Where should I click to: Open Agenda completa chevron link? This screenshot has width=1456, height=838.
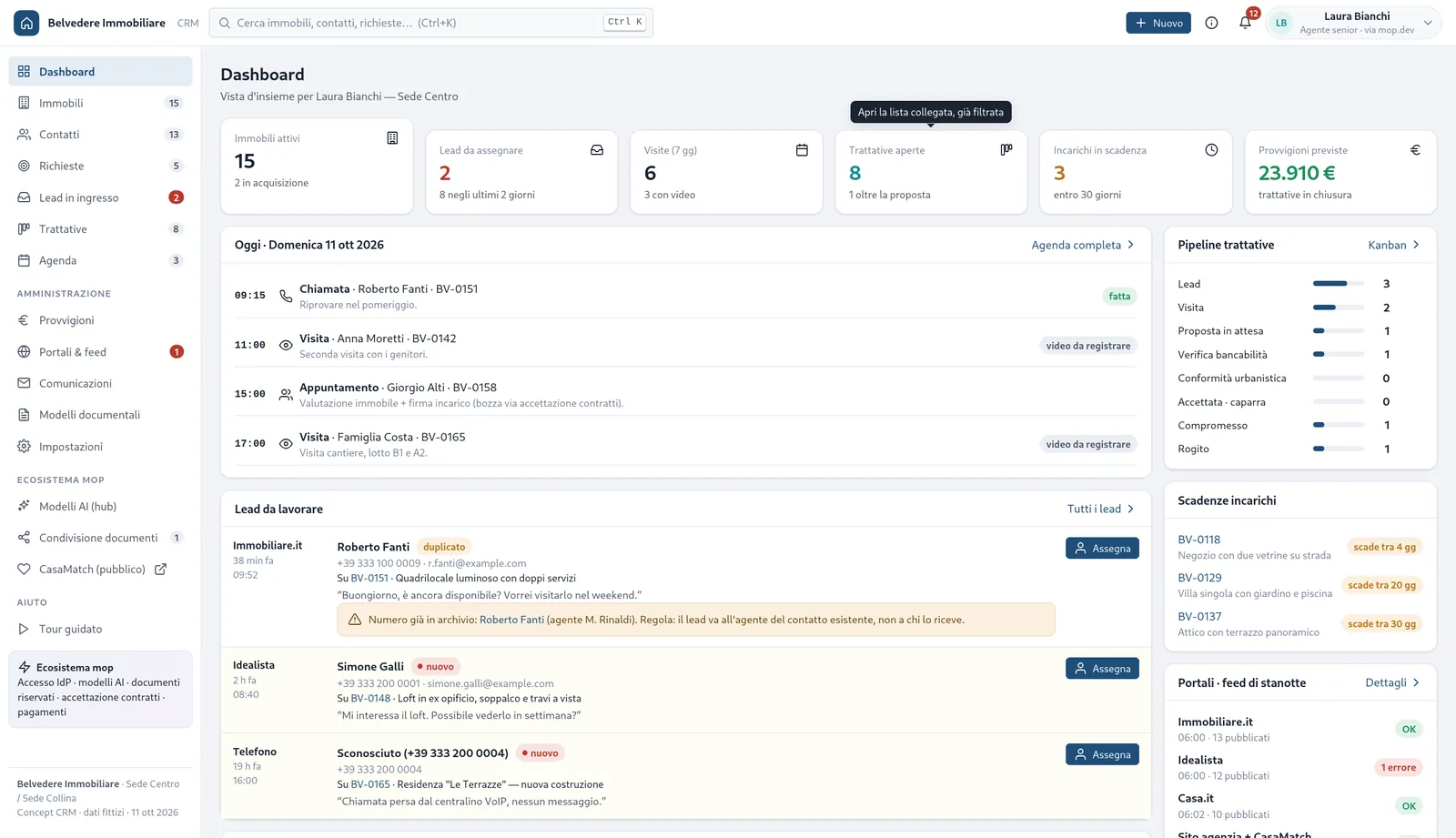pyautogui.click(x=1083, y=245)
